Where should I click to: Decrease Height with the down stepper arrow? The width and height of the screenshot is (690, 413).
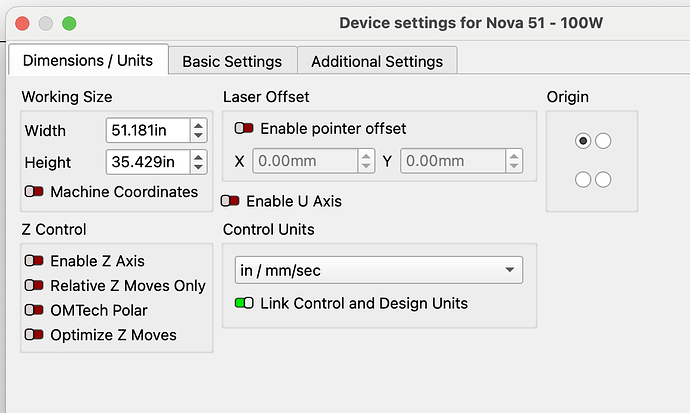pyautogui.click(x=198, y=167)
